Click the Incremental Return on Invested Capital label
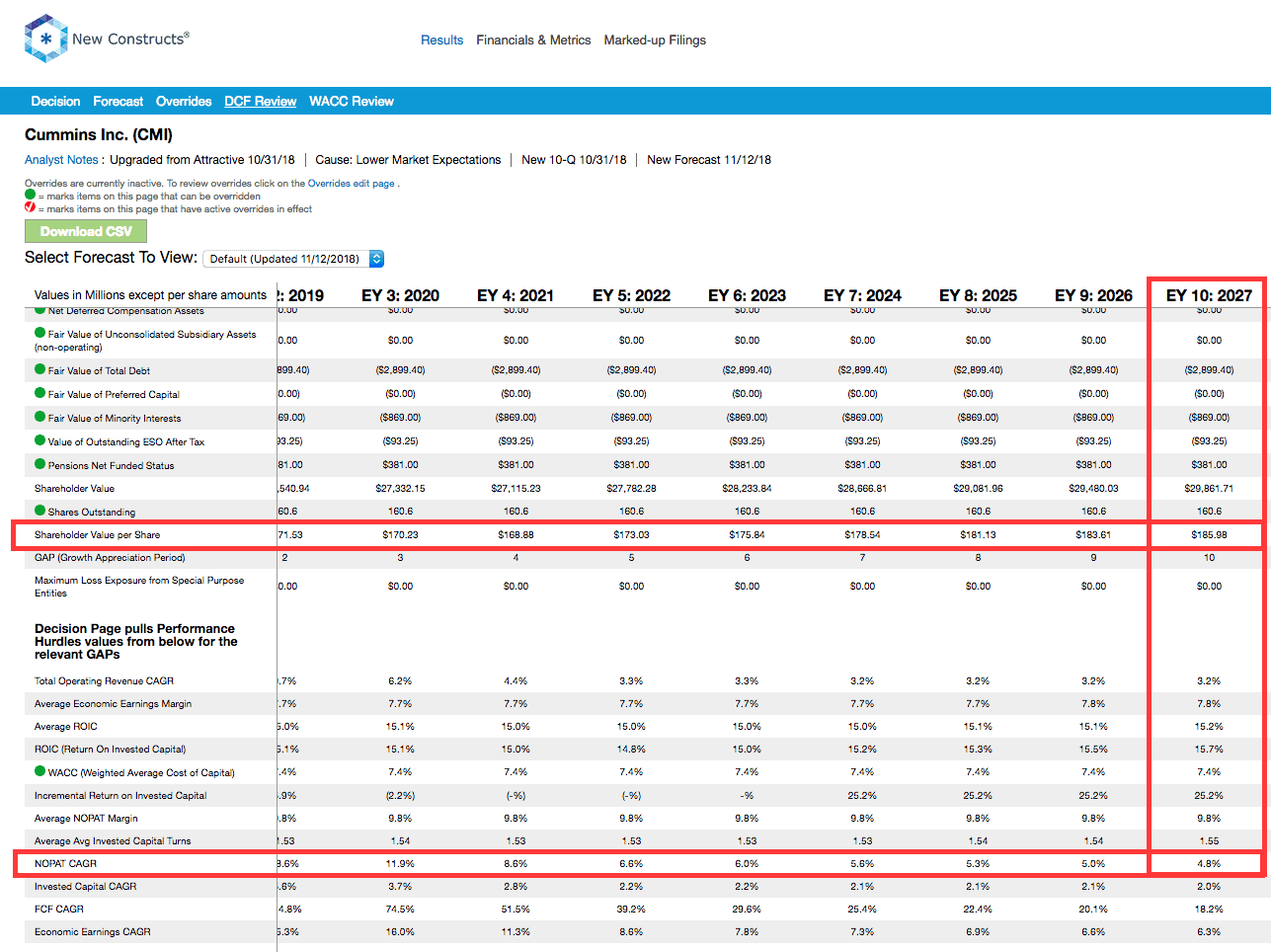1271x952 pixels. pyautogui.click(x=120, y=795)
